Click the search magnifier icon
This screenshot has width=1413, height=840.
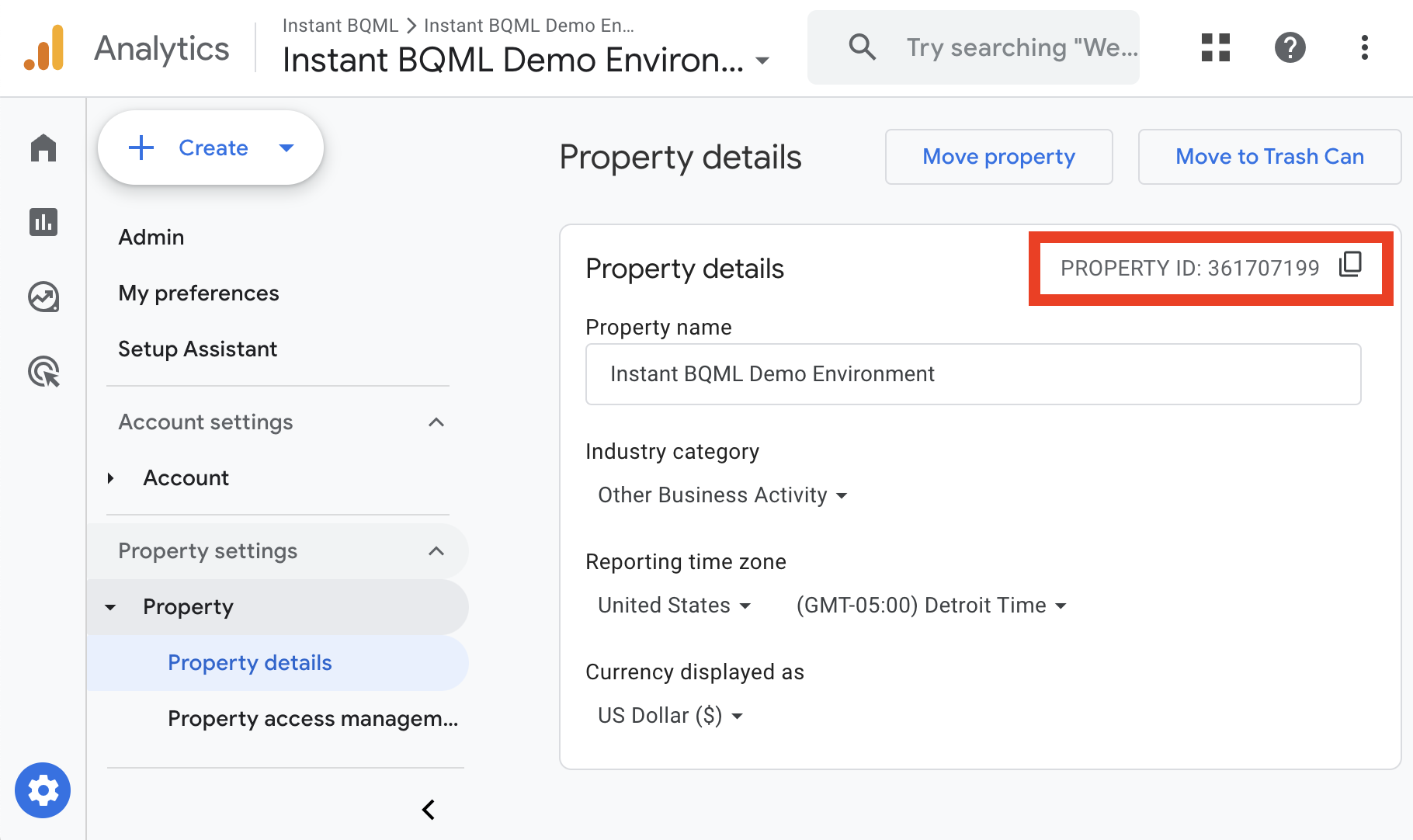[862, 47]
